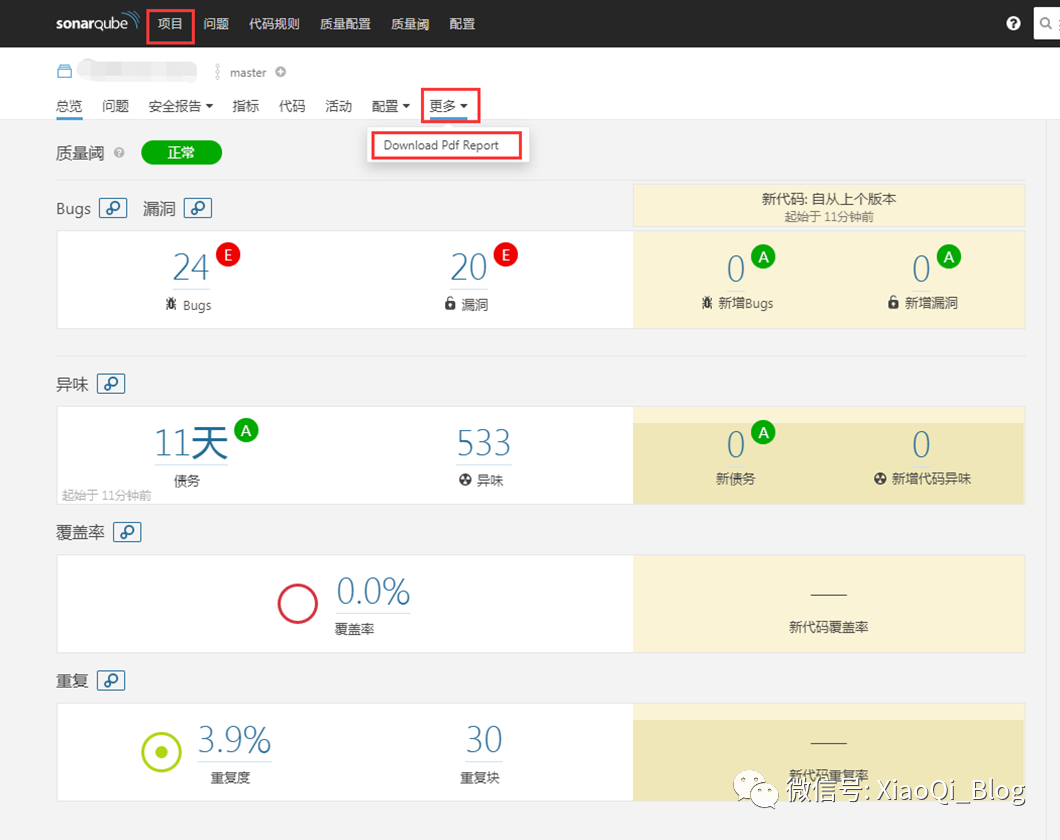Open the 配置 dropdown in project navigation
This screenshot has width=1060, height=840.
[390, 105]
